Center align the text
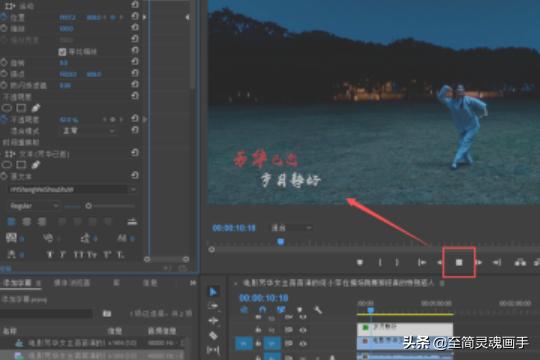This screenshot has height=360, width=540. pyautogui.click(x=27, y=222)
